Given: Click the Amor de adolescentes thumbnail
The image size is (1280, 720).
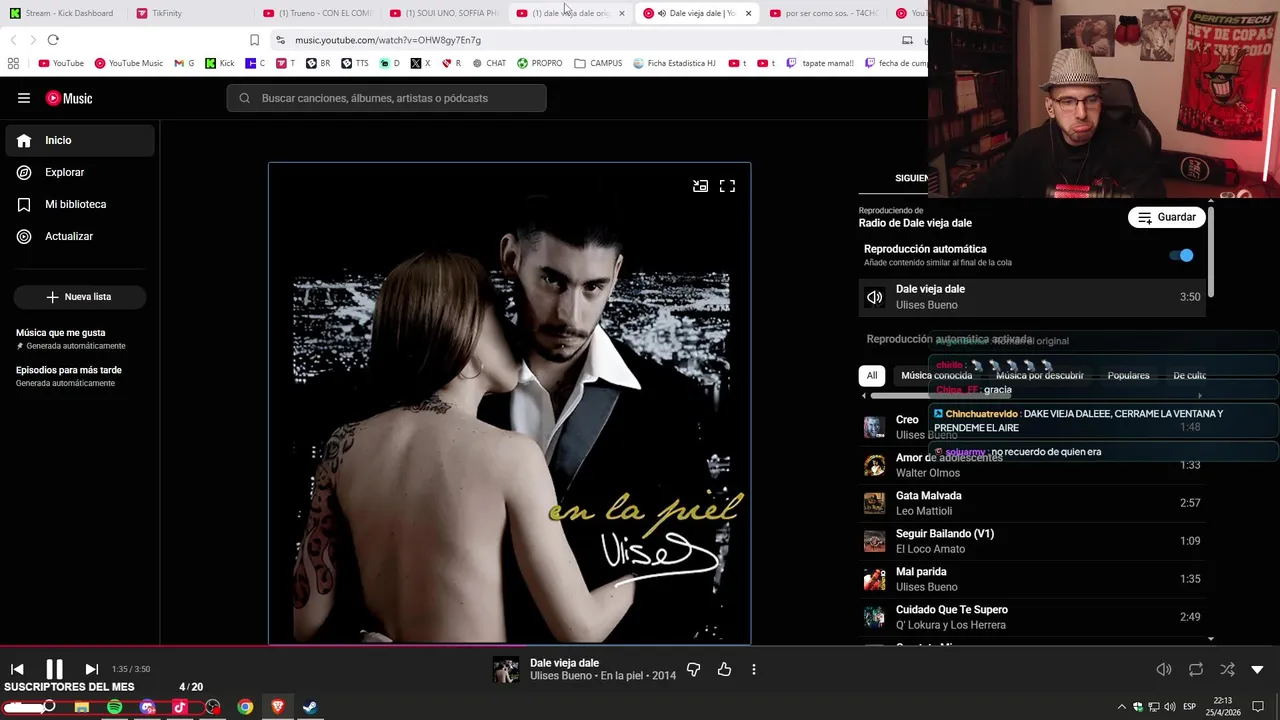Looking at the screenshot, I should (875, 465).
